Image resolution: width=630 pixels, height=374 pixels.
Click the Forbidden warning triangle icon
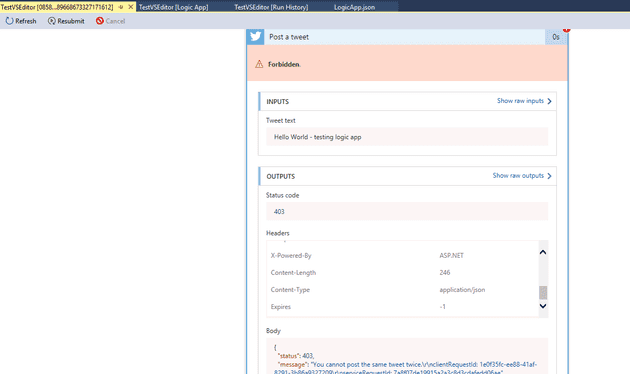259,64
